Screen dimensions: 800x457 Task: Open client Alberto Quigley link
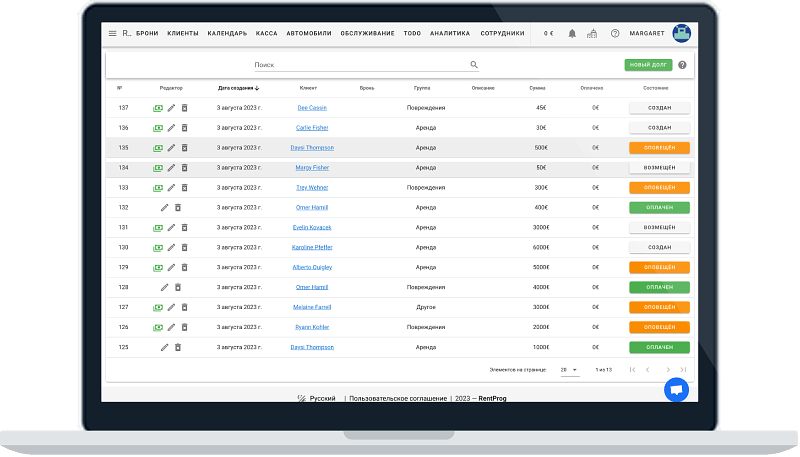pos(312,267)
